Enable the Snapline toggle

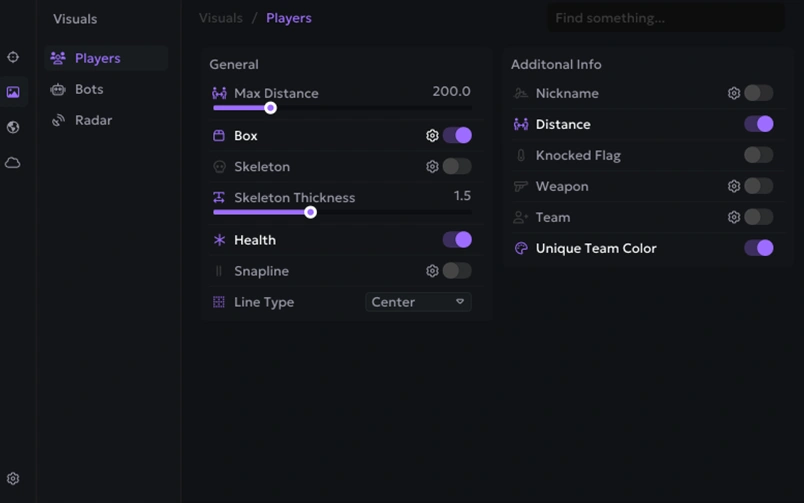pos(457,271)
